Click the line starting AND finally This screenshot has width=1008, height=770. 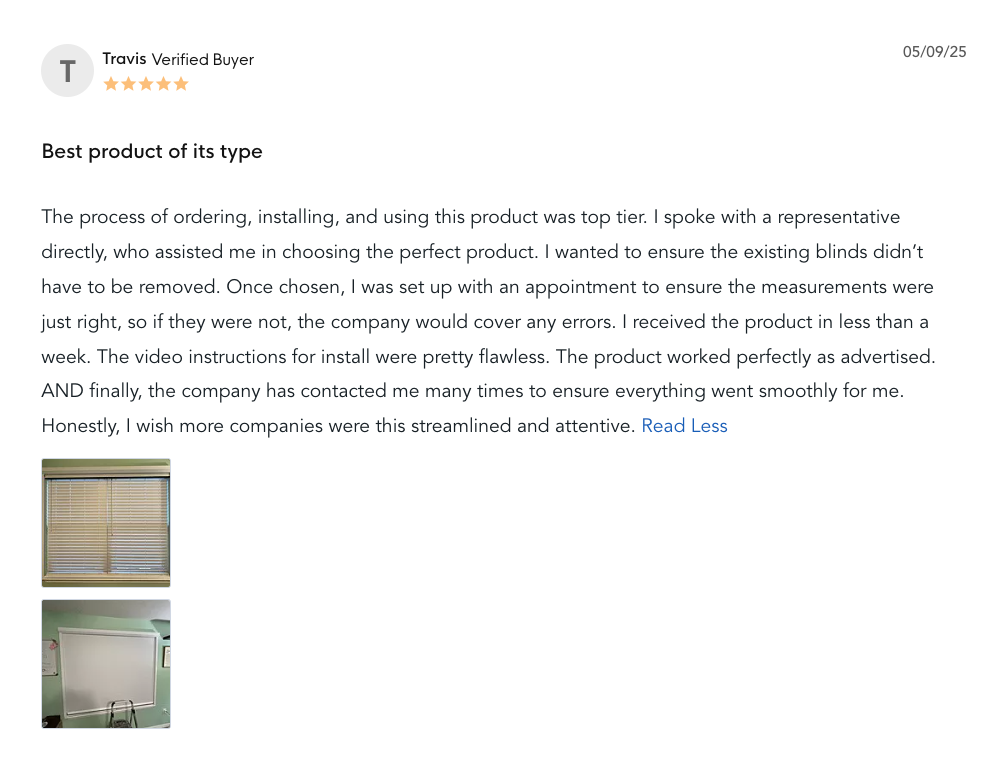pyautogui.click(x=472, y=391)
